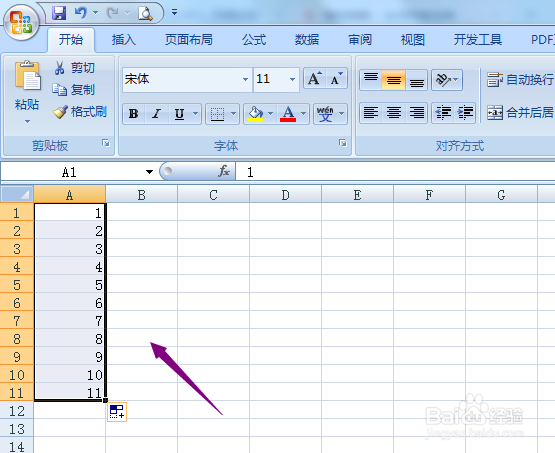The height and width of the screenshot is (453, 555).
Task: Open the 页面布局 ribbon tab
Action: click(x=189, y=39)
